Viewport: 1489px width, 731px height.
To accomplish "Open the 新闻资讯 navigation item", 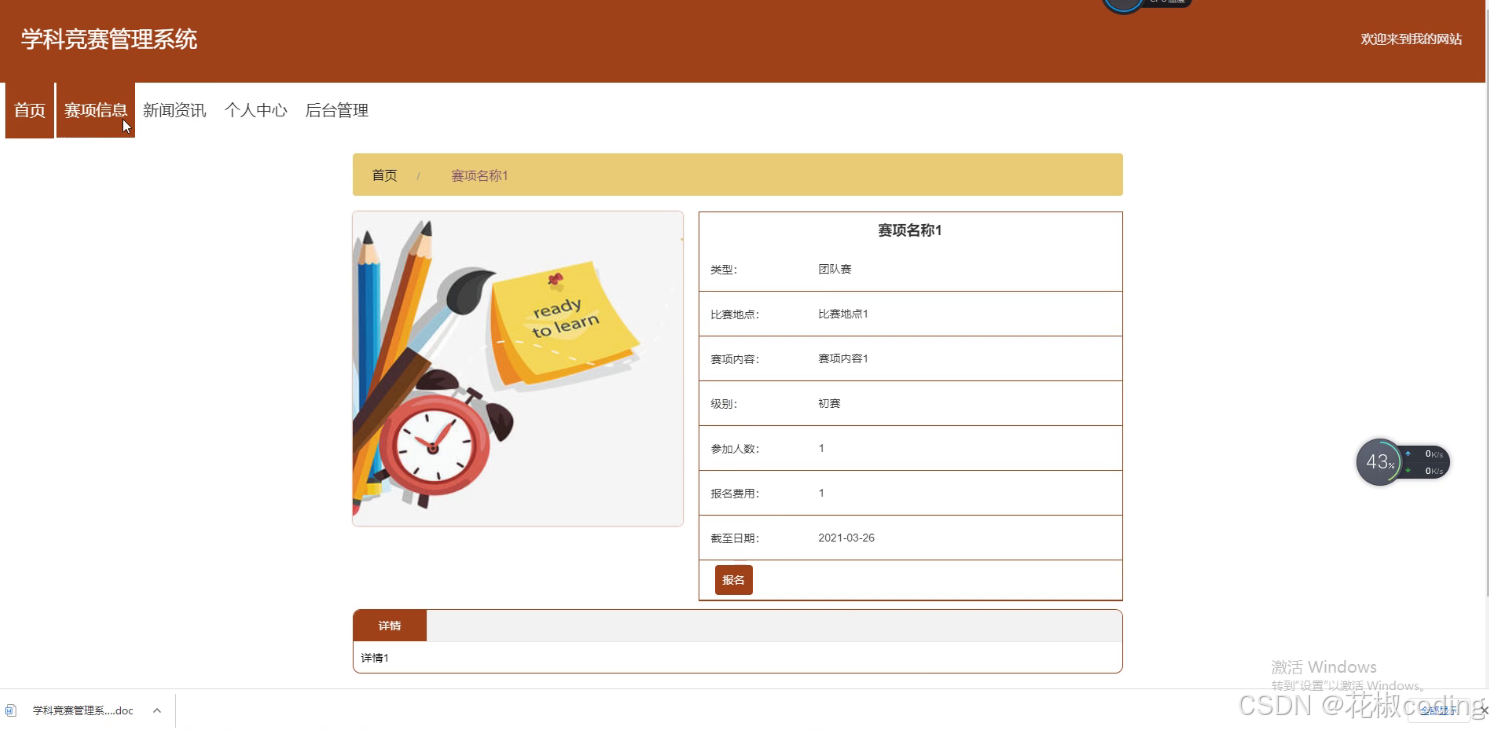I will pos(174,110).
